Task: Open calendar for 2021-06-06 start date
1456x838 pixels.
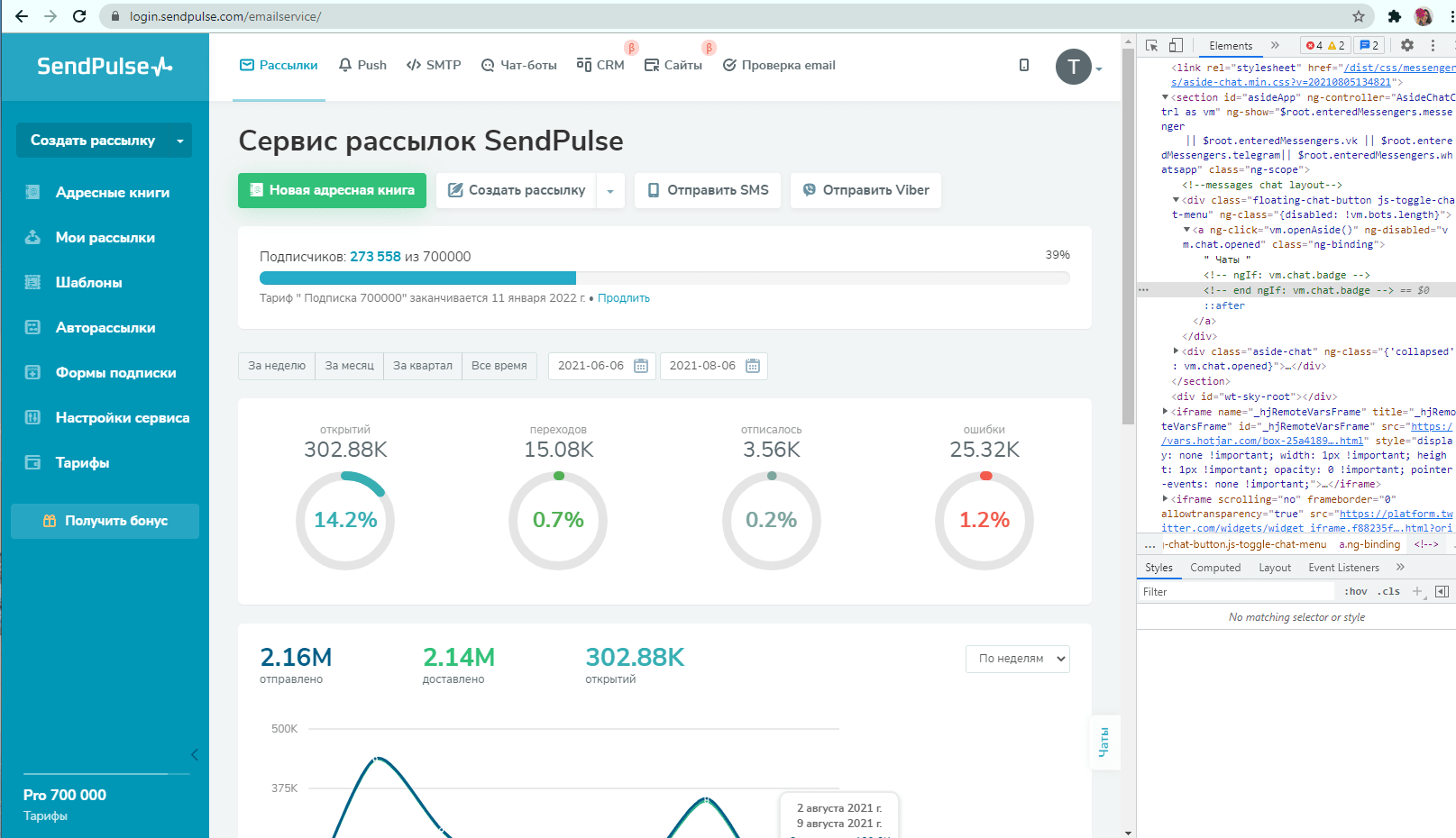Action: [x=641, y=366]
